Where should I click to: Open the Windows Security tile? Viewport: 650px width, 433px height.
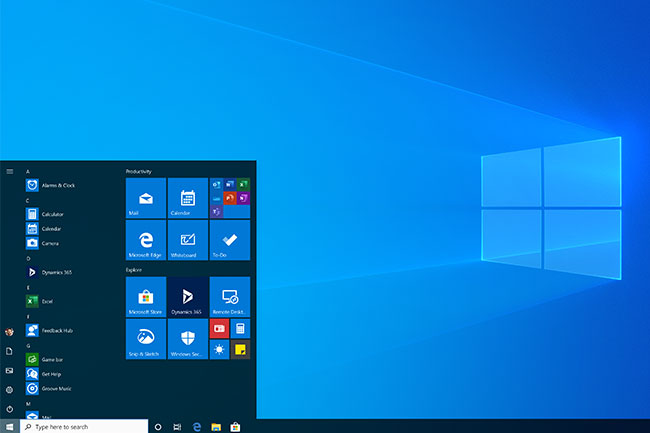tap(188, 339)
